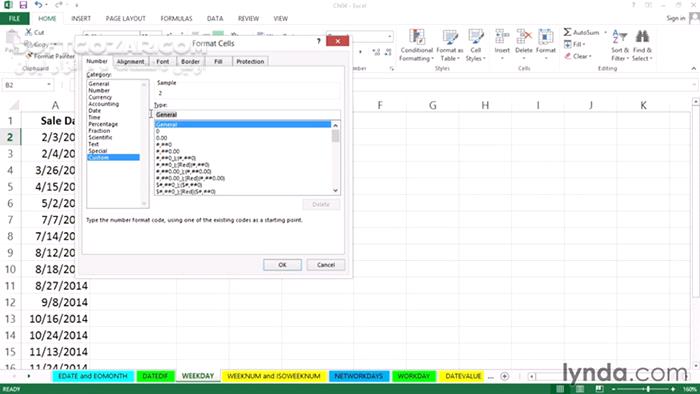This screenshot has height=394, width=700.
Task: Switch to Protection tab in dialog
Action: tap(250, 62)
